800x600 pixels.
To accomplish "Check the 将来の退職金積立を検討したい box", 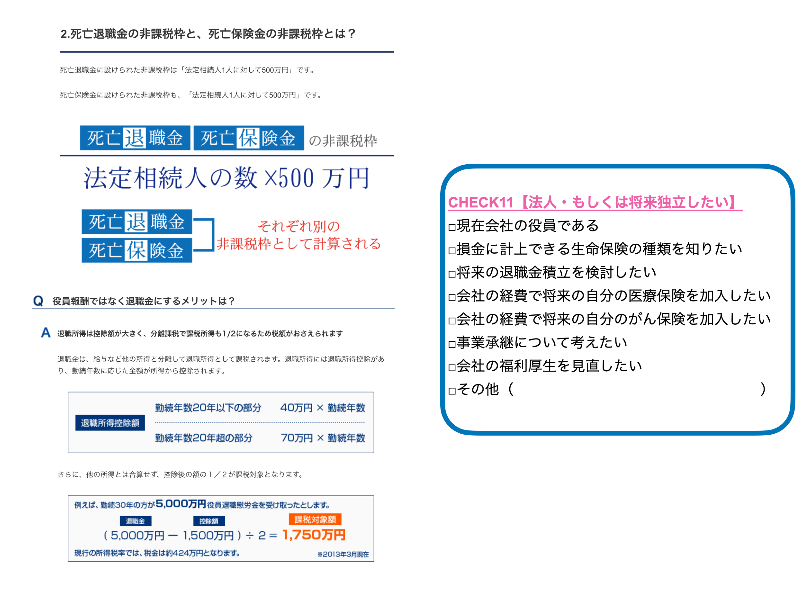I will (453, 273).
